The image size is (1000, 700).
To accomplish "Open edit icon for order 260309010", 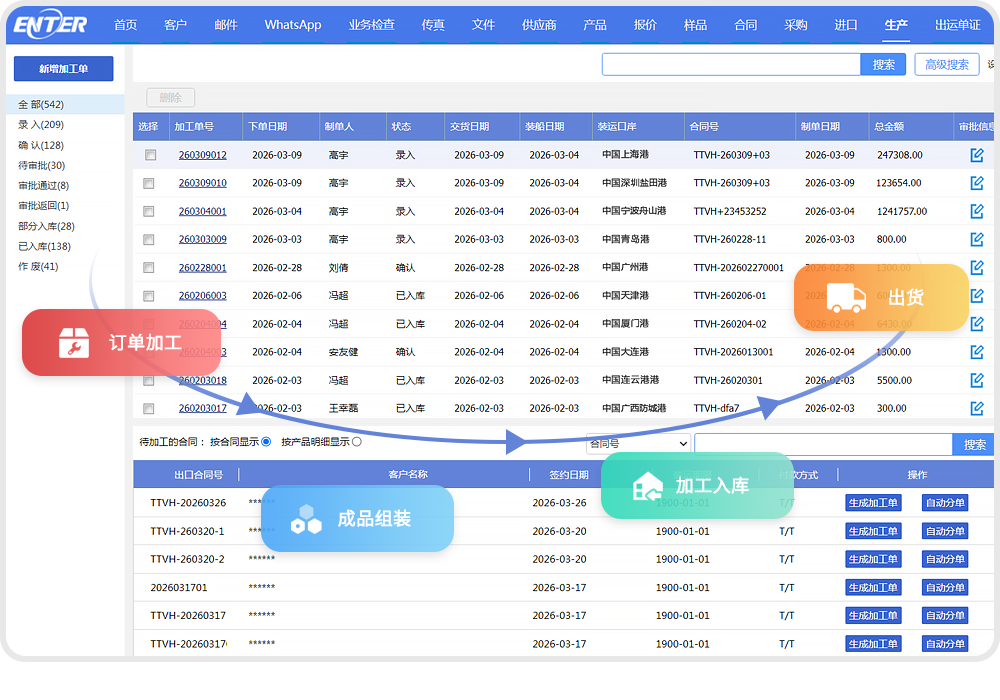I will point(976,183).
